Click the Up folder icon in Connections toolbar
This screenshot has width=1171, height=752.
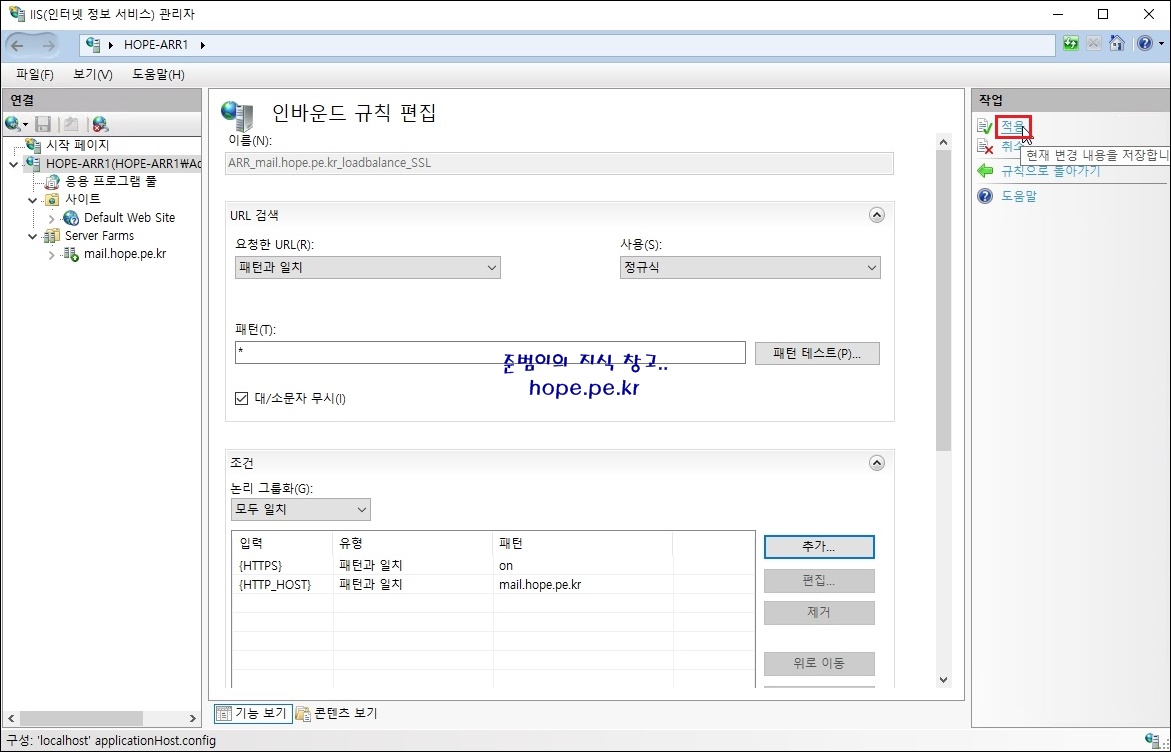pyautogui.click(x=72, y=124)
